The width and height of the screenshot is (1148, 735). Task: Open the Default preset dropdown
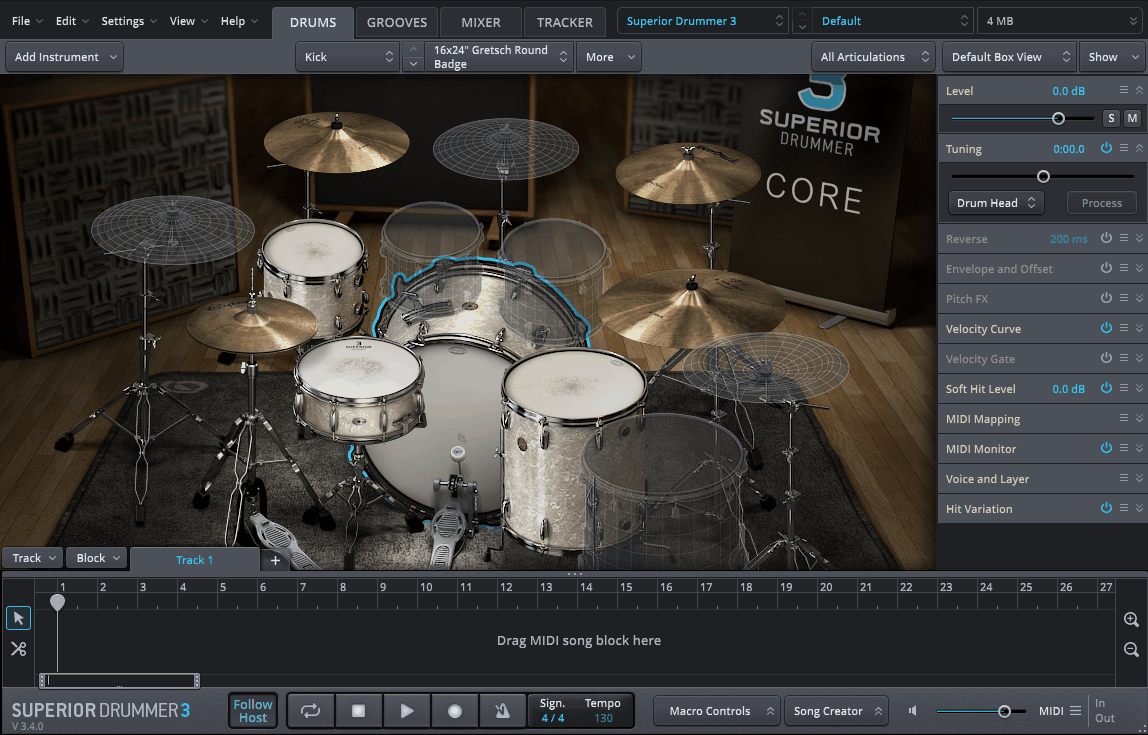click(893, 21)
